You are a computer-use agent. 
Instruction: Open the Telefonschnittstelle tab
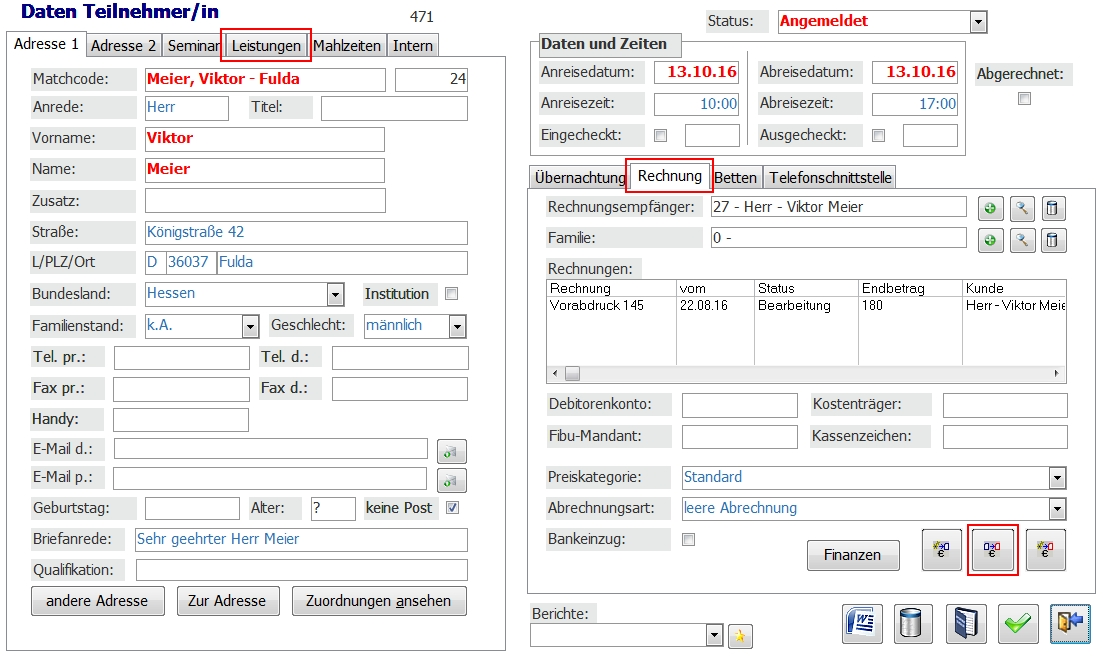coord(829,178)
